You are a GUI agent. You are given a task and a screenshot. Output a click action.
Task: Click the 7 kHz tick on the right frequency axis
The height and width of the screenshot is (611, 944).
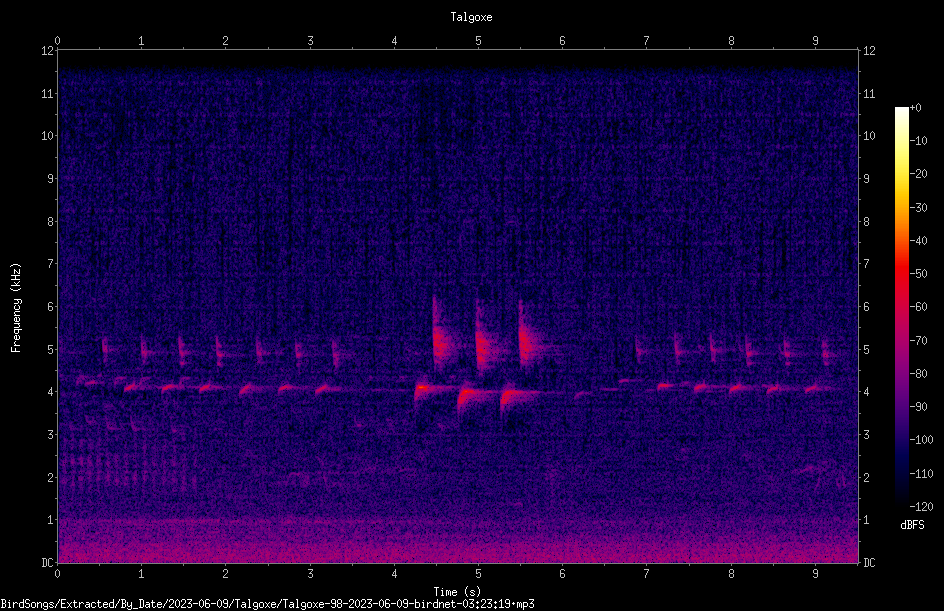[x=866, y=264]
